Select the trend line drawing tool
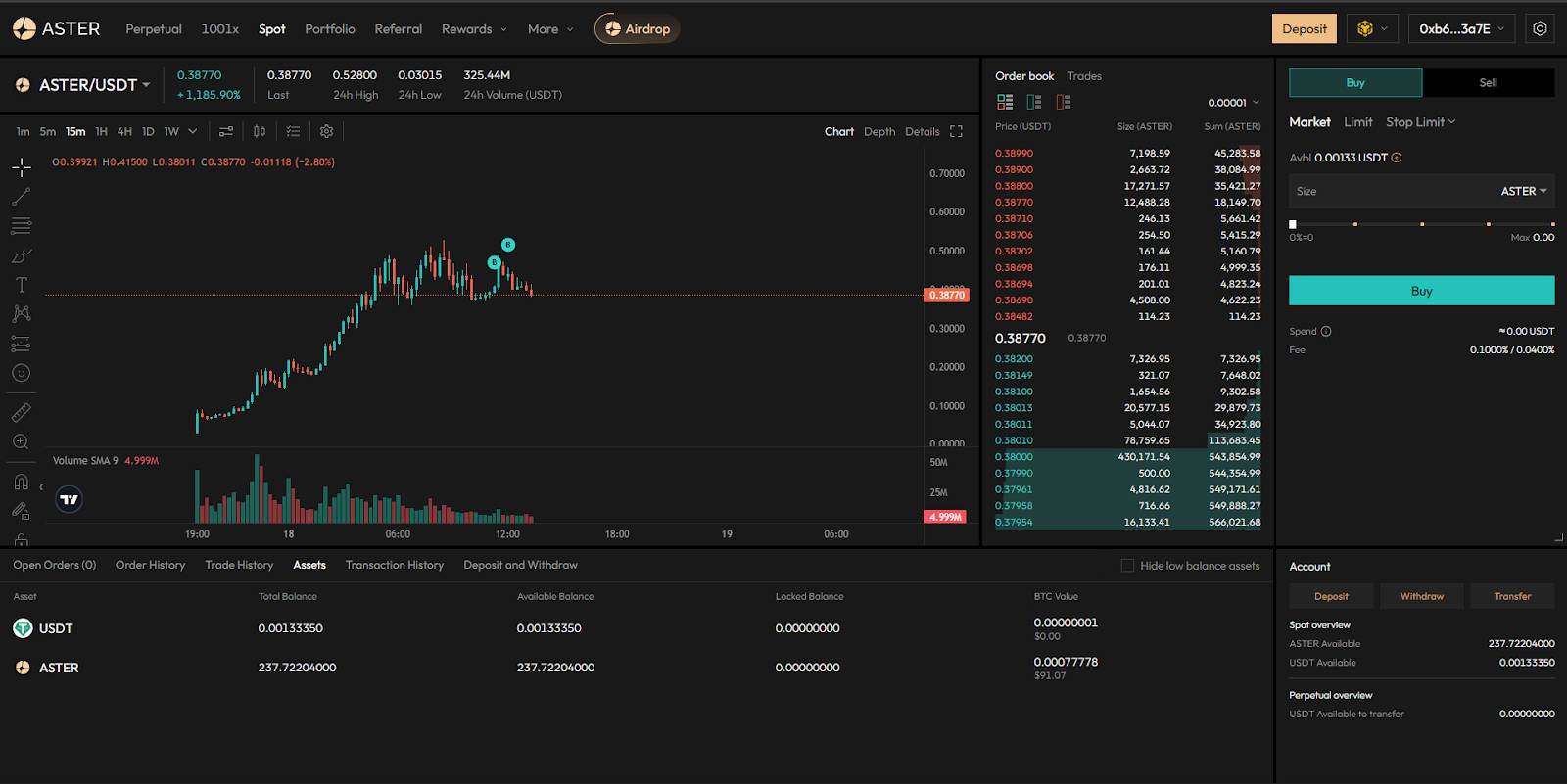 22,197
